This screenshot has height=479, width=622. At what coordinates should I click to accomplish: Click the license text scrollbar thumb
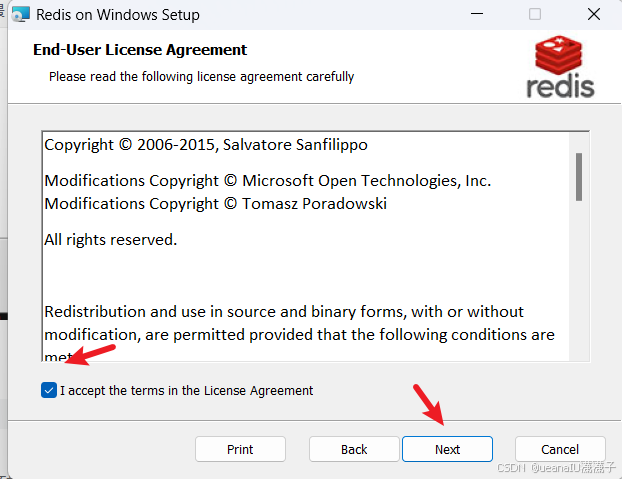pyautogui.click(x=579, y=177)
